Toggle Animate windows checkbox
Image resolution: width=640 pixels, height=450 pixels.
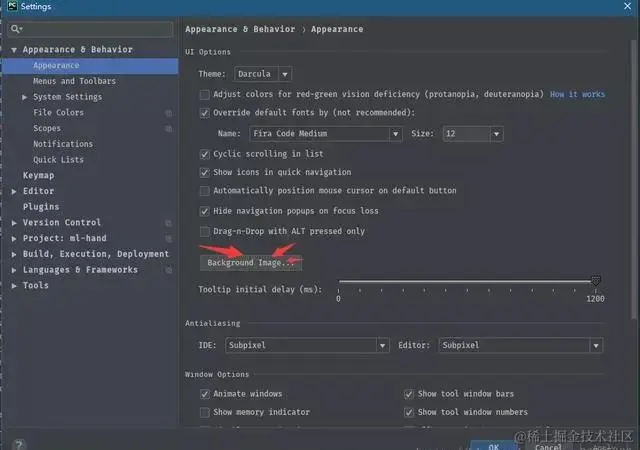(x=204, y=394)
